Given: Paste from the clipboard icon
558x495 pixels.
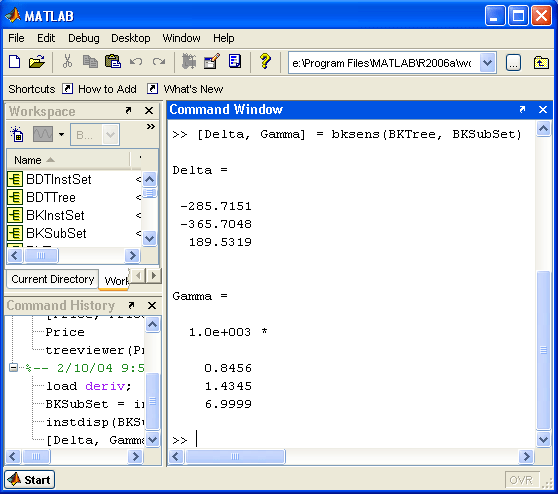Looking at the screenshot, I should pyautogui.click(x=113, y=61).
